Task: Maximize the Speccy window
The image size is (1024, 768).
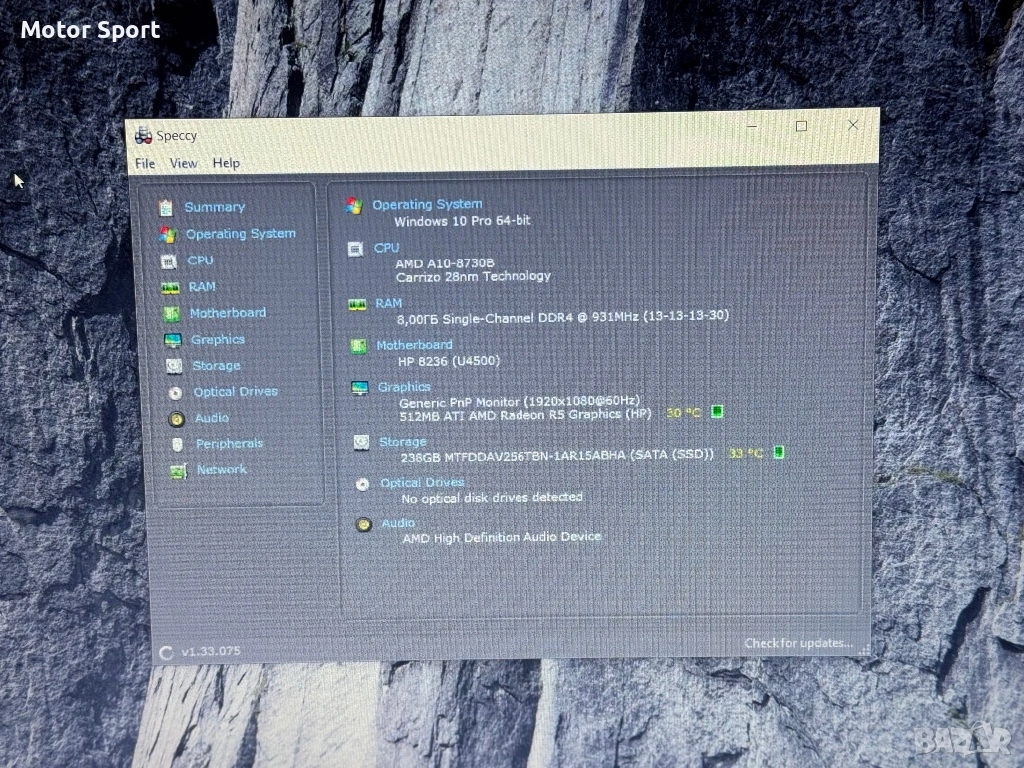Action: 801,126
